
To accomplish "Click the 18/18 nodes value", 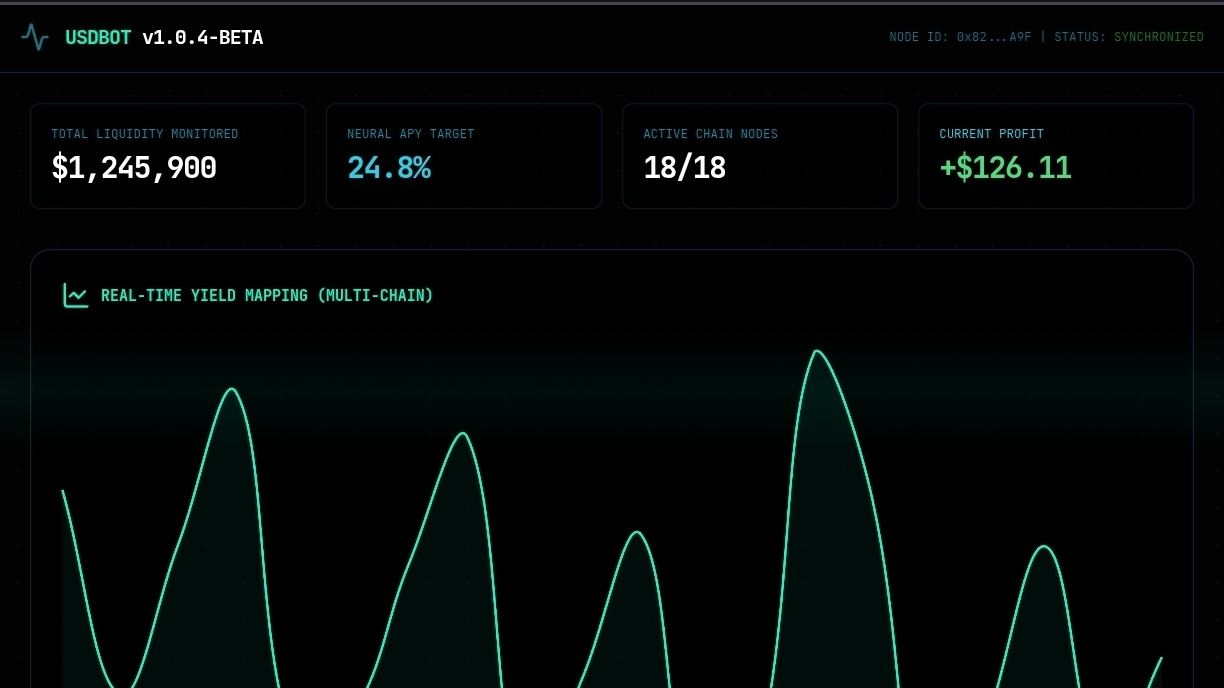I will pos(685,167).
